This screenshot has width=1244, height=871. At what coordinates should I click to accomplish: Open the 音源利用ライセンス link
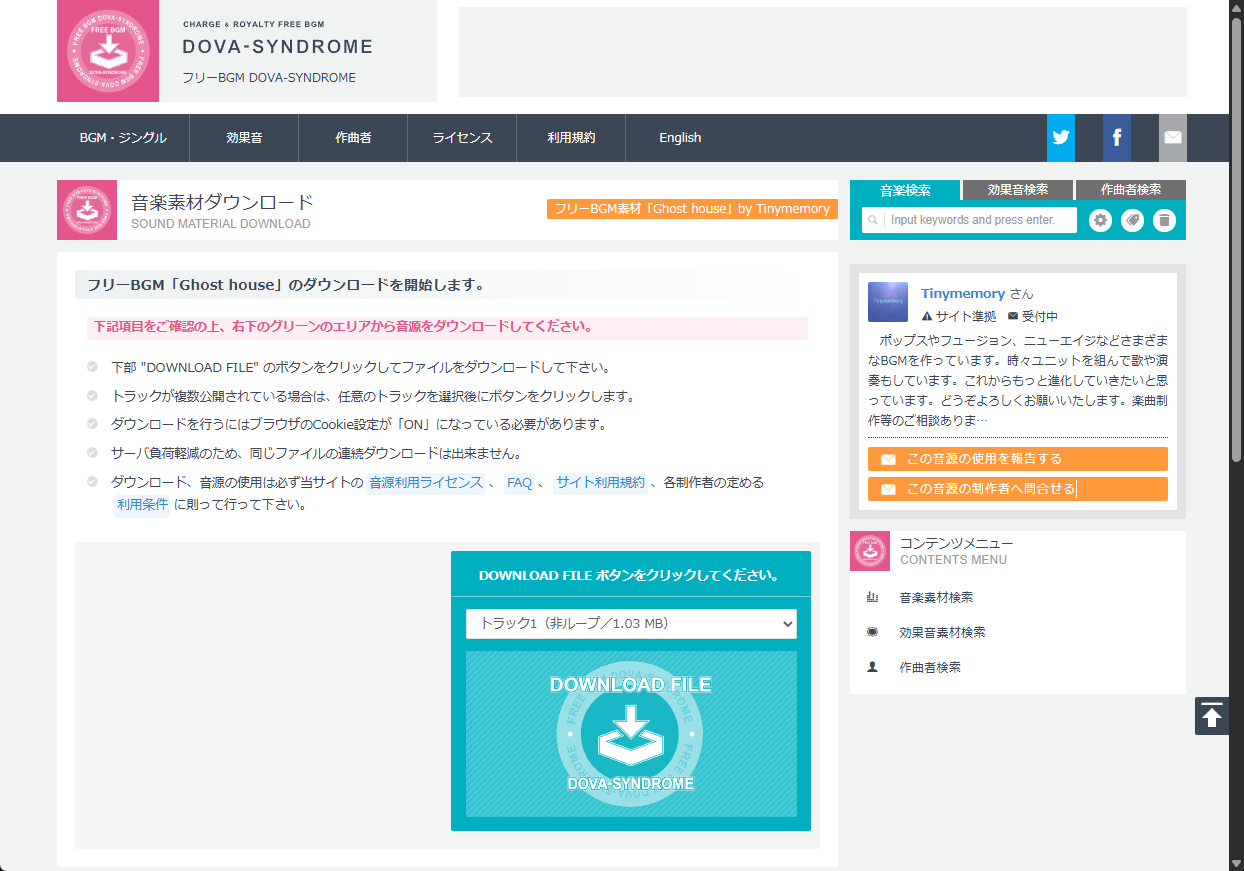pos(425,483)
